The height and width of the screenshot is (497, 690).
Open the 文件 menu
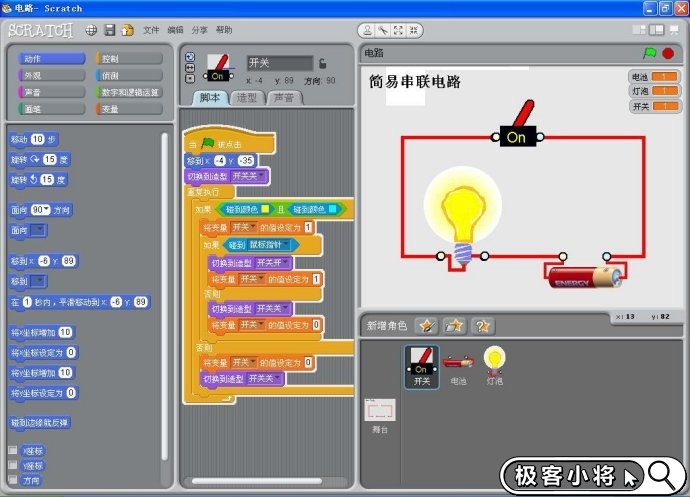[x=151, y=31]
